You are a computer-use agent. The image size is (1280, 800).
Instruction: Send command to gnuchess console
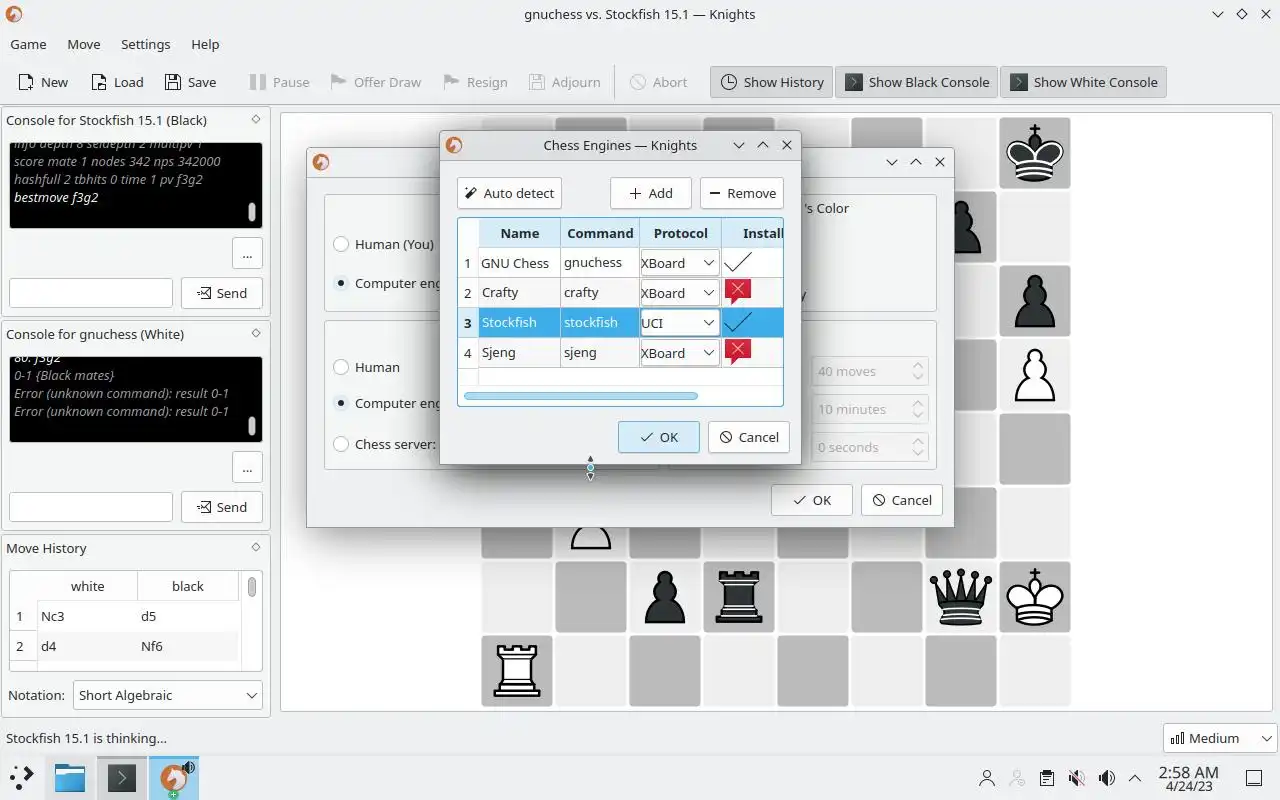(x=221, y=507)
